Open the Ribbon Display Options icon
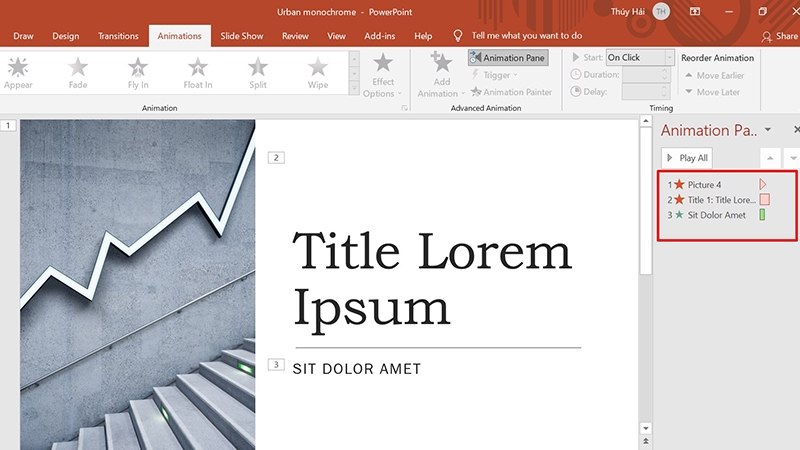 [x=695, y=11]
